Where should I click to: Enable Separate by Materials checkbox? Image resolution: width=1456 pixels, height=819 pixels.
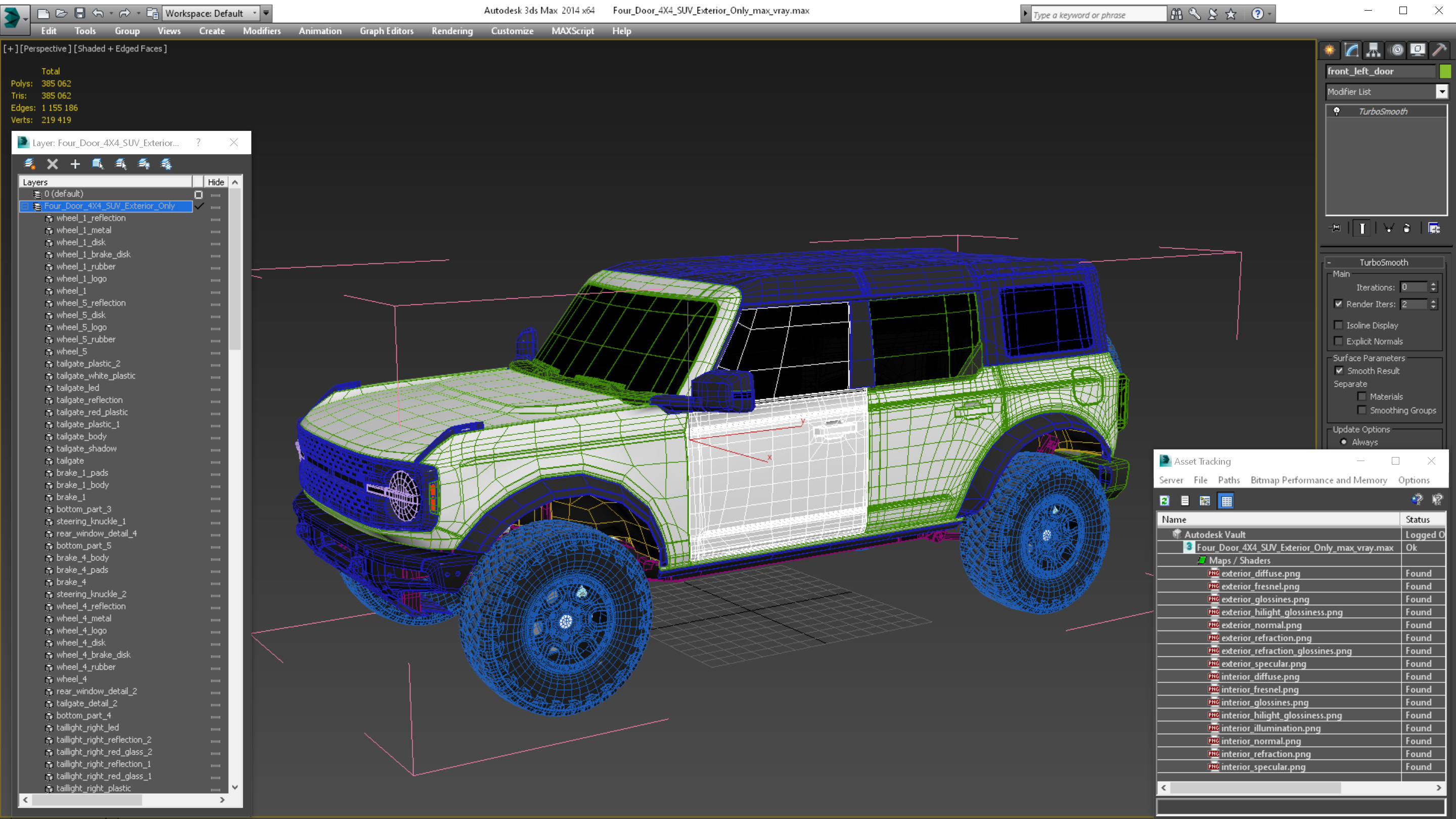click(x=1362, y=397)
